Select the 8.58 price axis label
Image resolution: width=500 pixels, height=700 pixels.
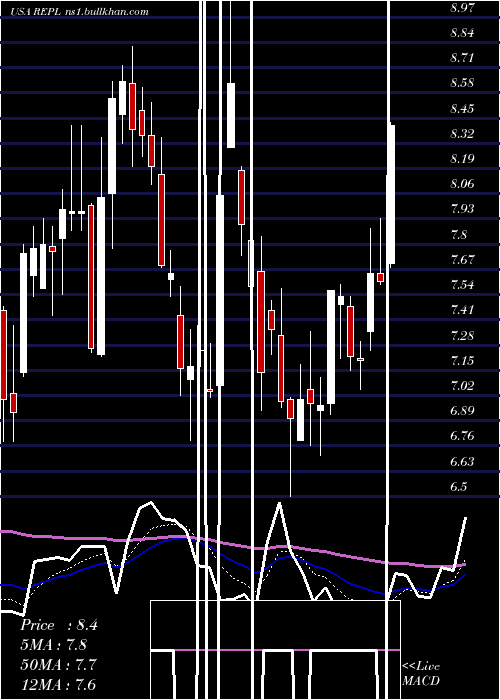click(x=462, y=83)
